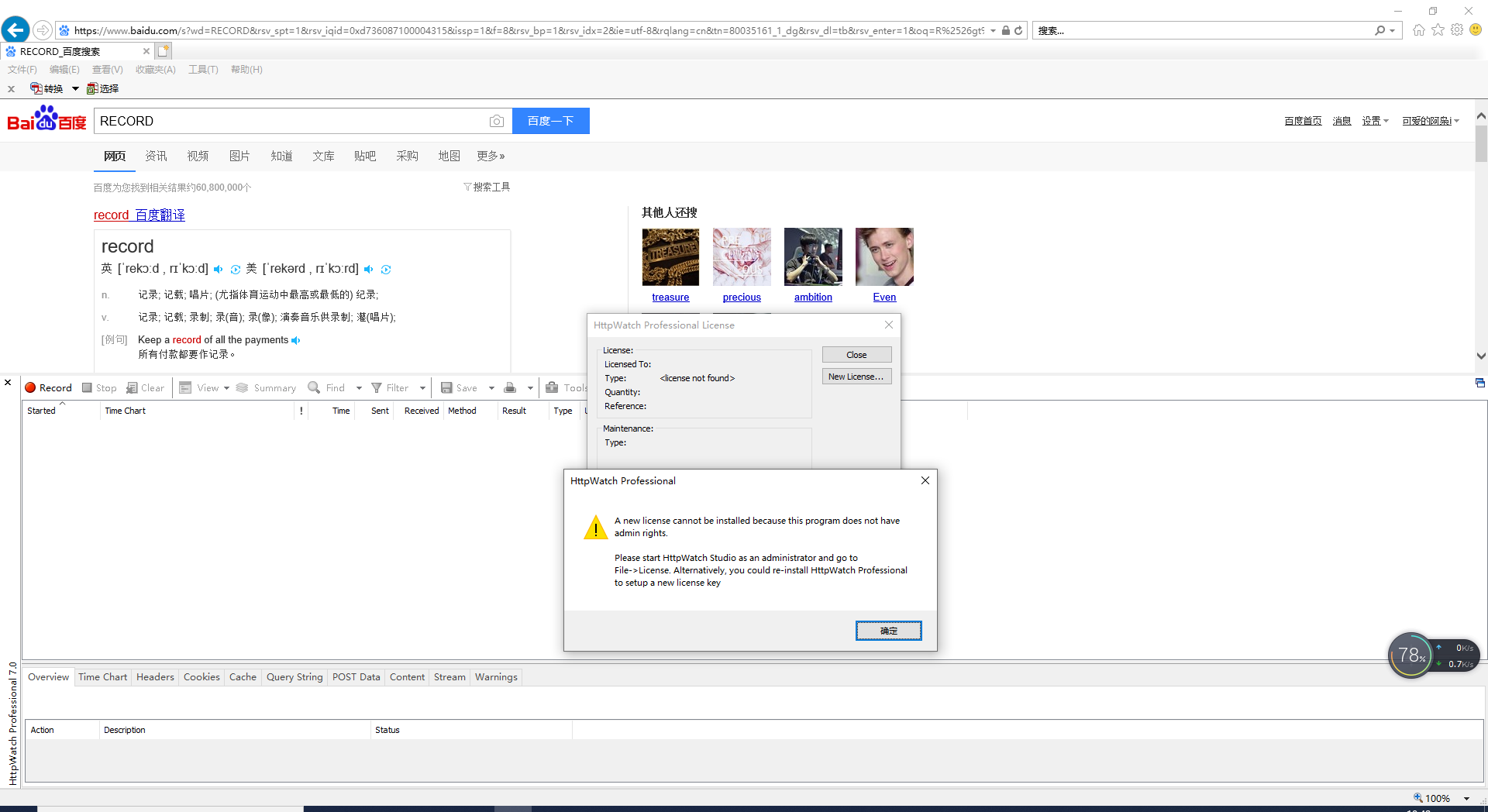Switch to the Query String tab
This screenshot has height=812, width=1488.
pyautogui.click(x=294, y=677)
